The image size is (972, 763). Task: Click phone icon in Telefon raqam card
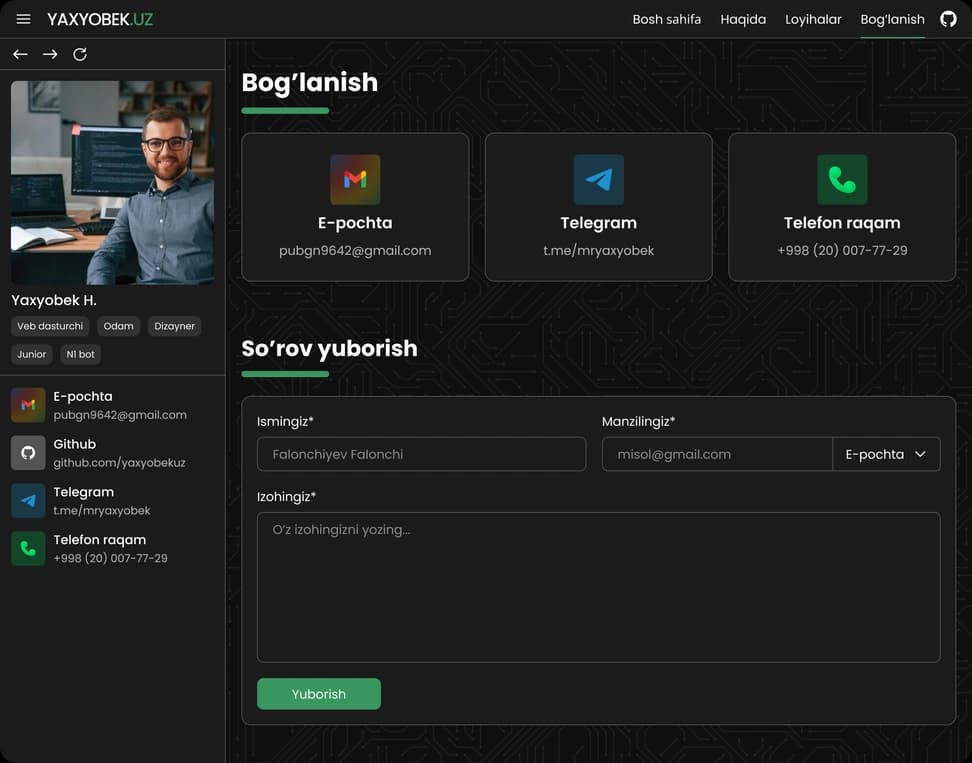[x=842, y=180]
